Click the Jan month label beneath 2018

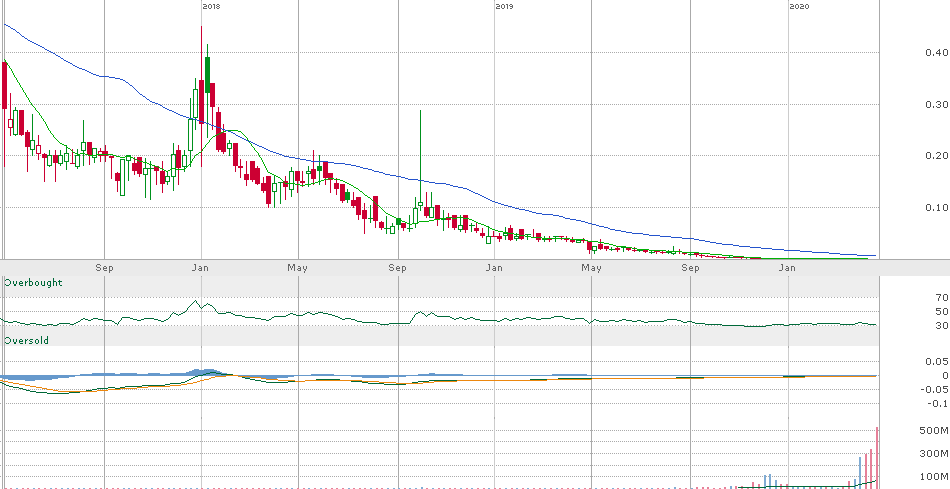pyautogui.click(x=200, y=267)
